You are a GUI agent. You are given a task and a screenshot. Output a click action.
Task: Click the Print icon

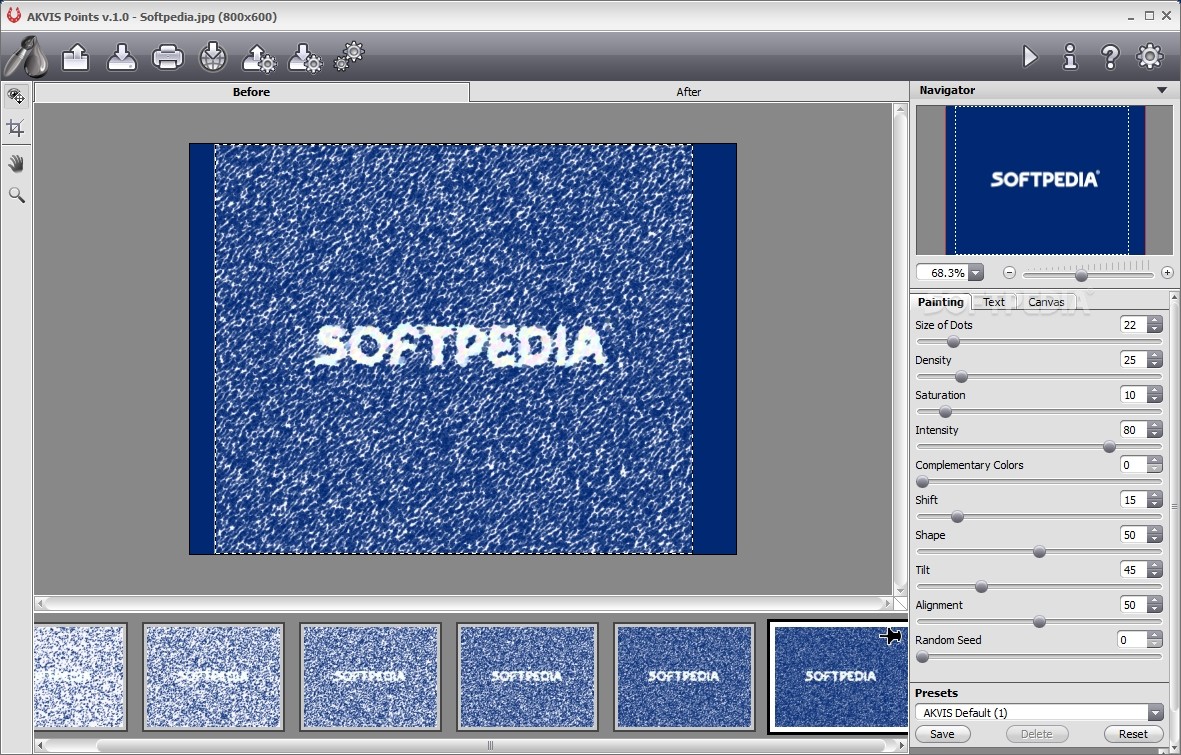167,57
